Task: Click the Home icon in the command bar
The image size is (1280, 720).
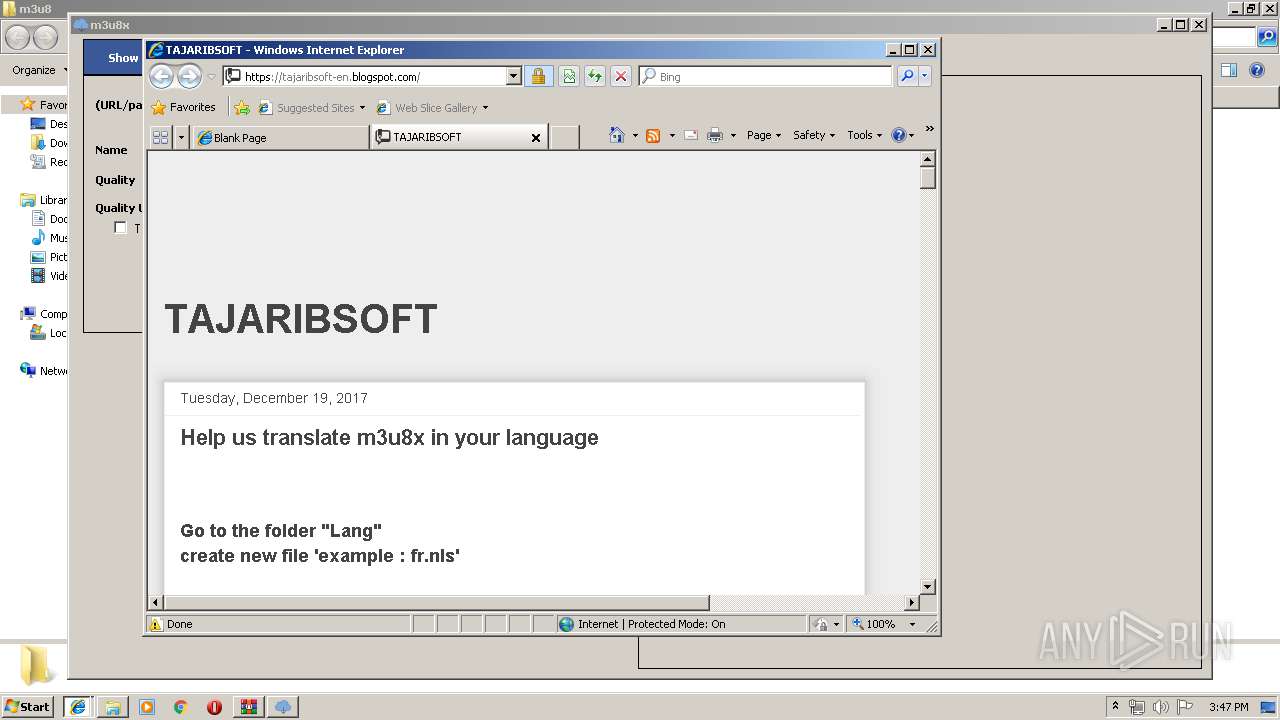Action: pos(617,135)
